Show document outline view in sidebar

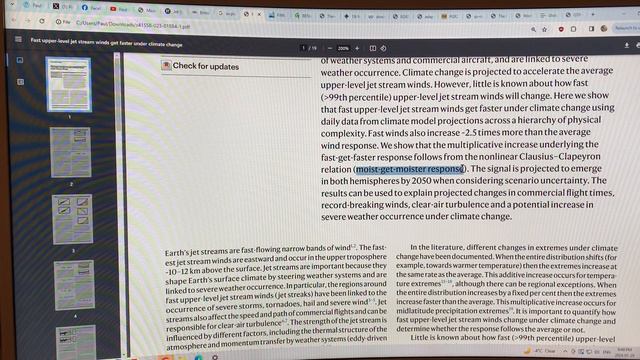coord(20,82)
